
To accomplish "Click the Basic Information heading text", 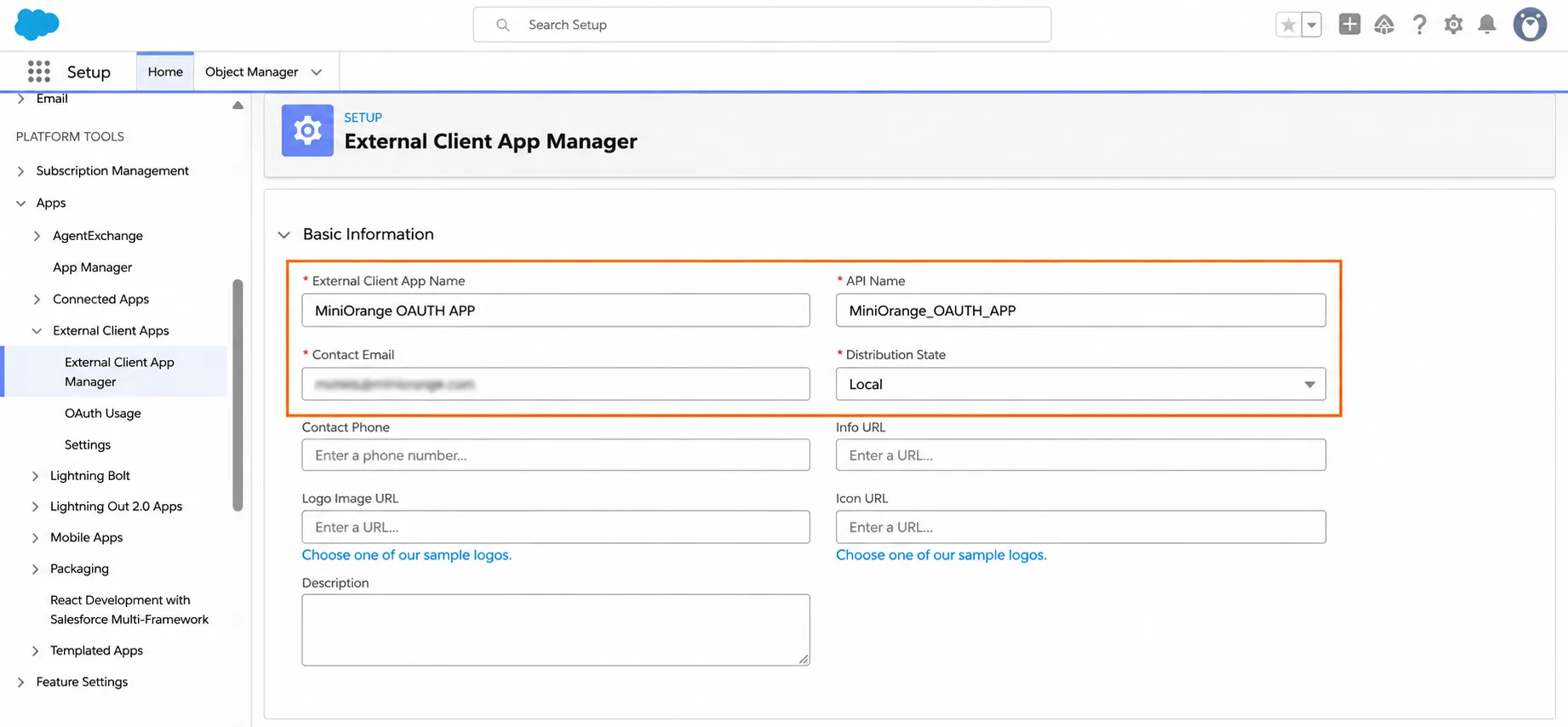I will (369, 234).
